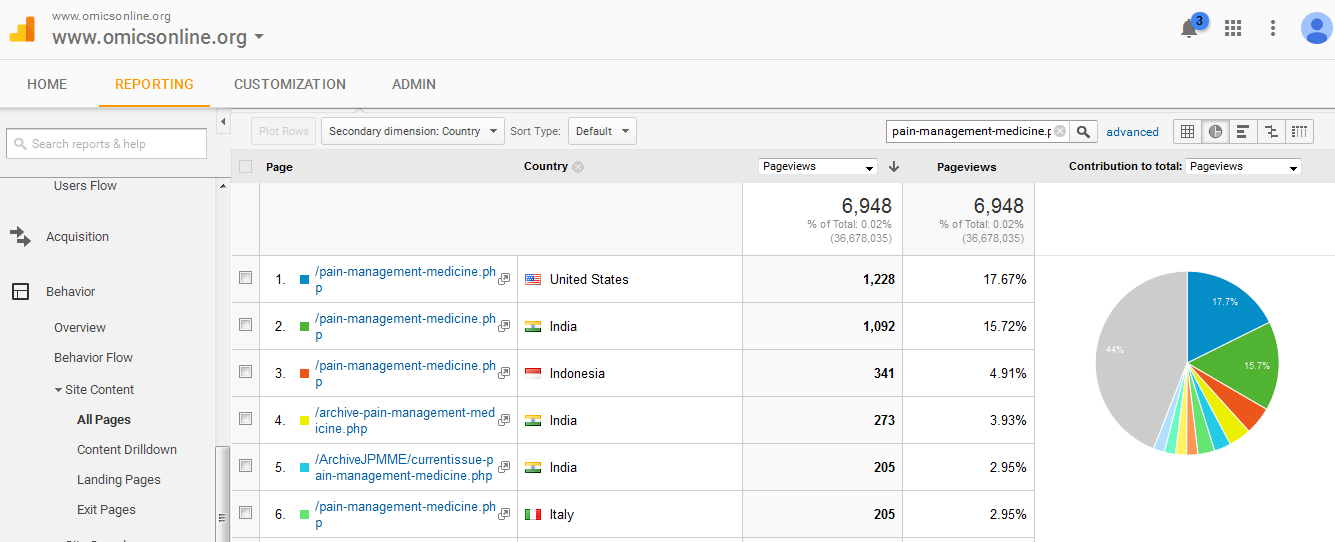Open the advanced filter link
This screenshot has width=1335, height=542.
pos(1132,132)
